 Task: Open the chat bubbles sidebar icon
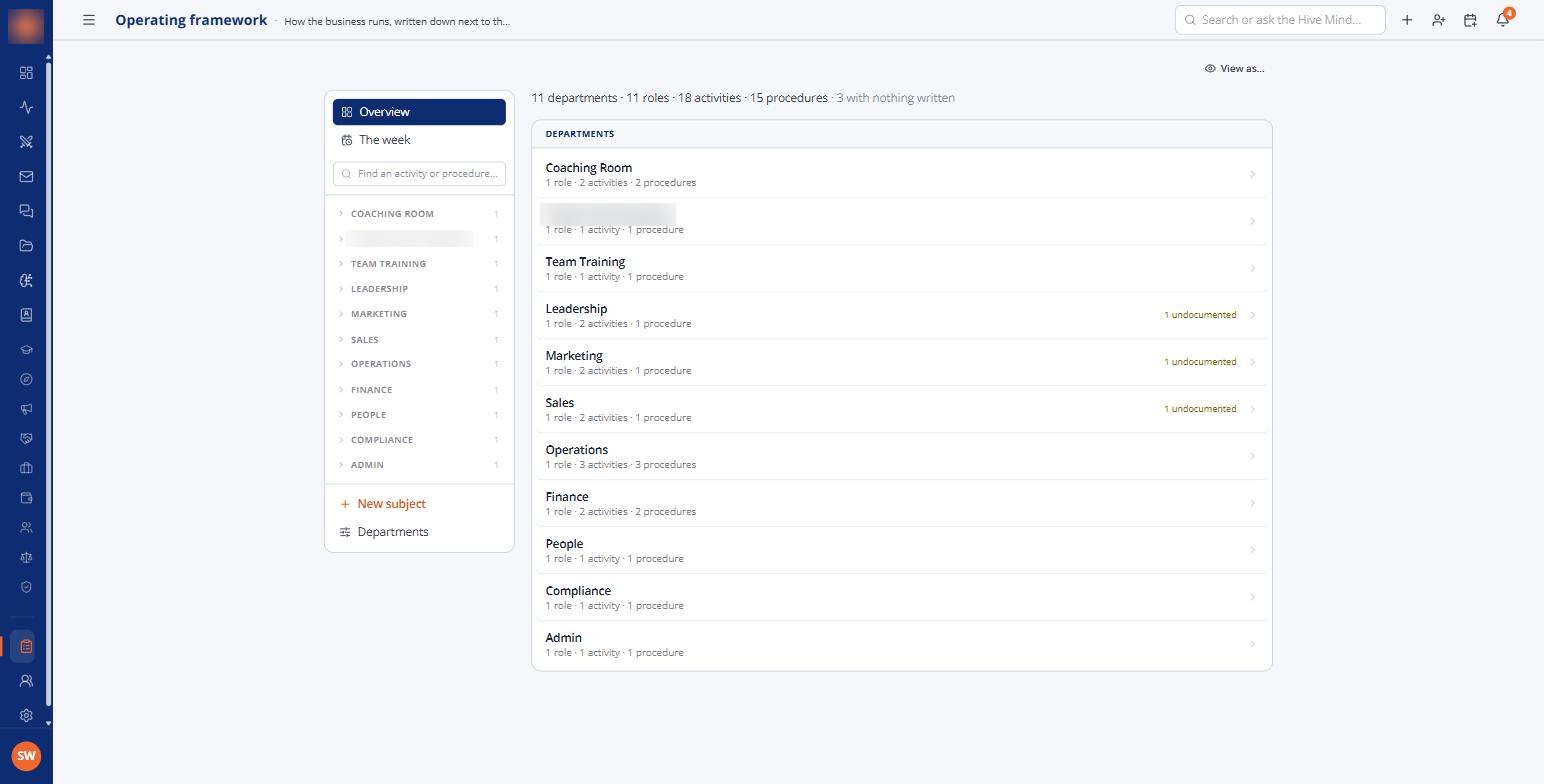pyautogui.click(x=26, y=211)
